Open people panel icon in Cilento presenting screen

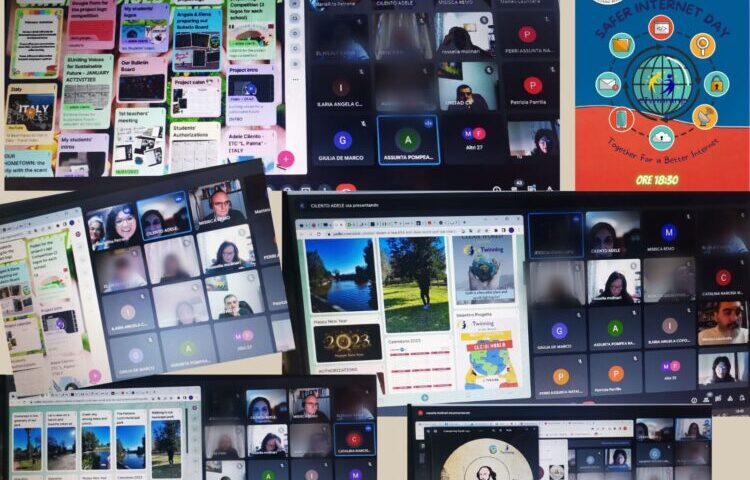coord(706,399)
